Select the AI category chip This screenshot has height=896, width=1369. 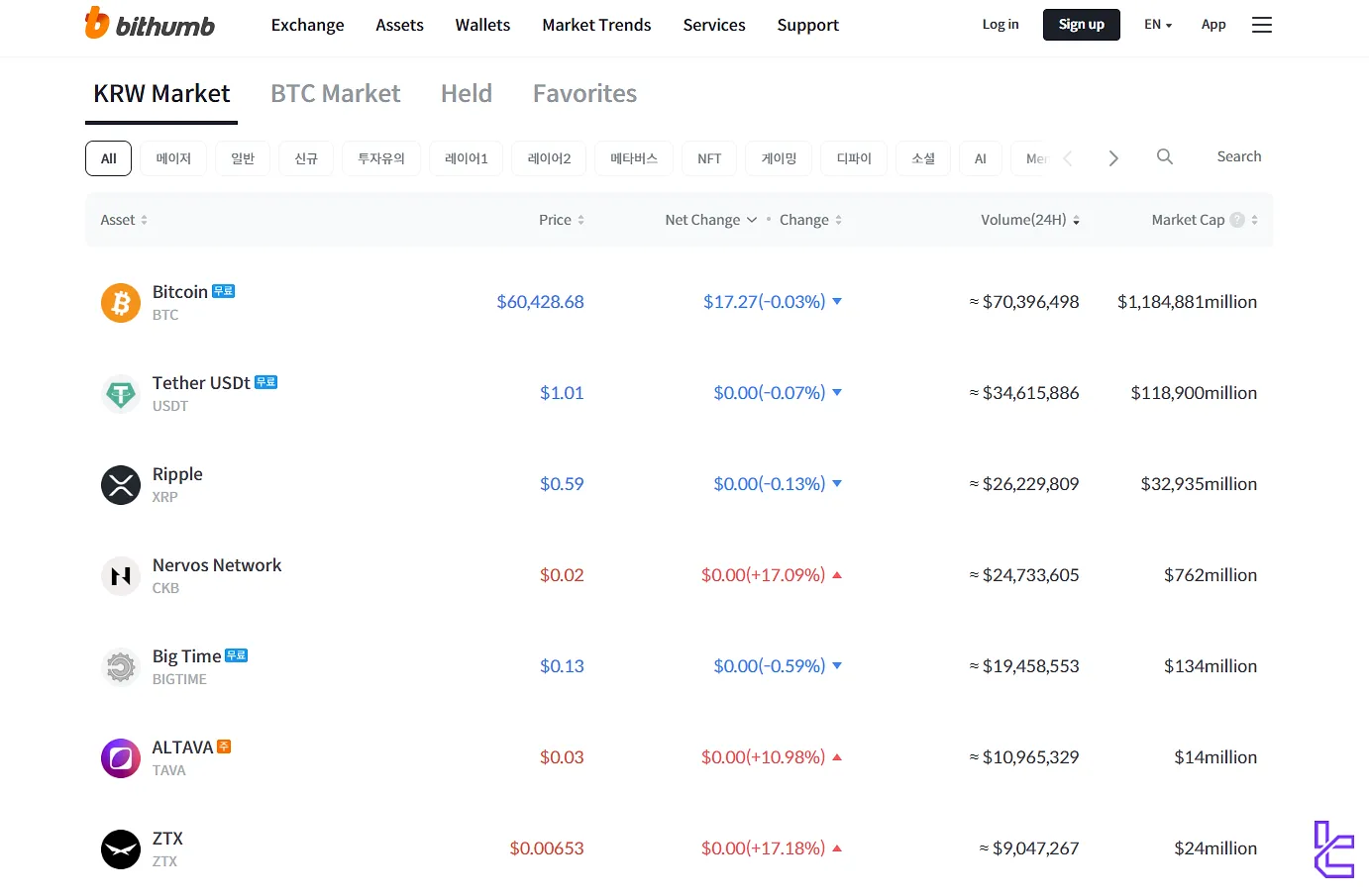pyautogui.click(x=981, y=158)
